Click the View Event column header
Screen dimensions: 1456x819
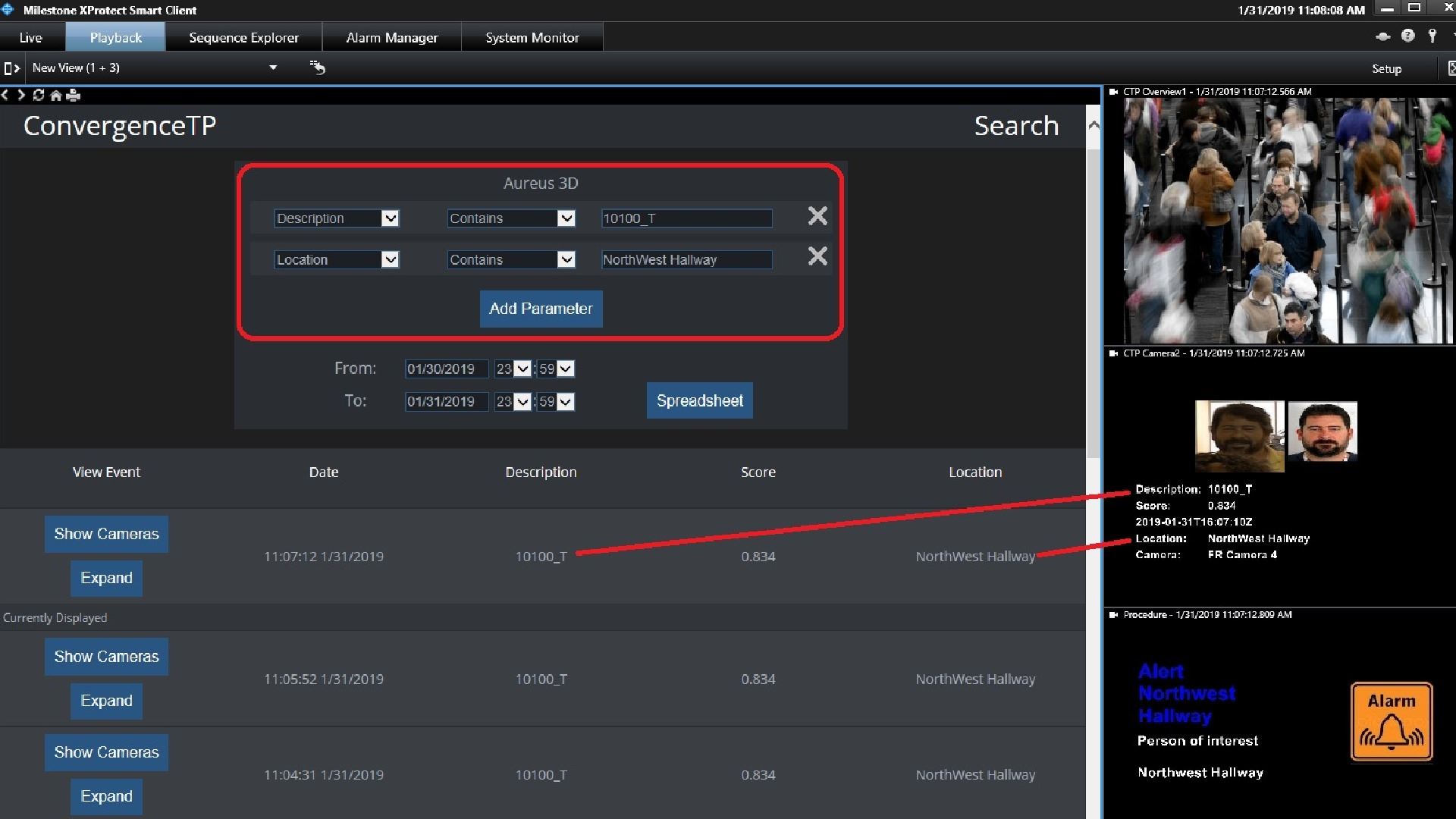pos(106,472)
